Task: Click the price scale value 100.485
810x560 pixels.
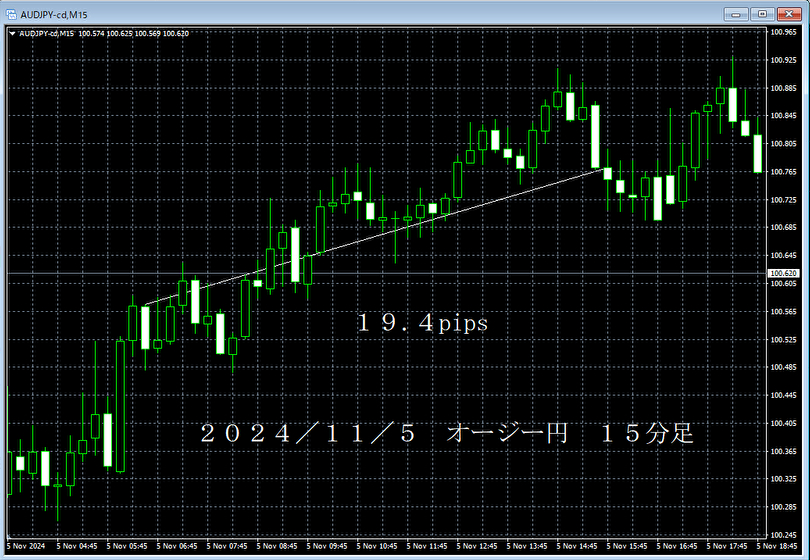Action: [x=783, y=367]
